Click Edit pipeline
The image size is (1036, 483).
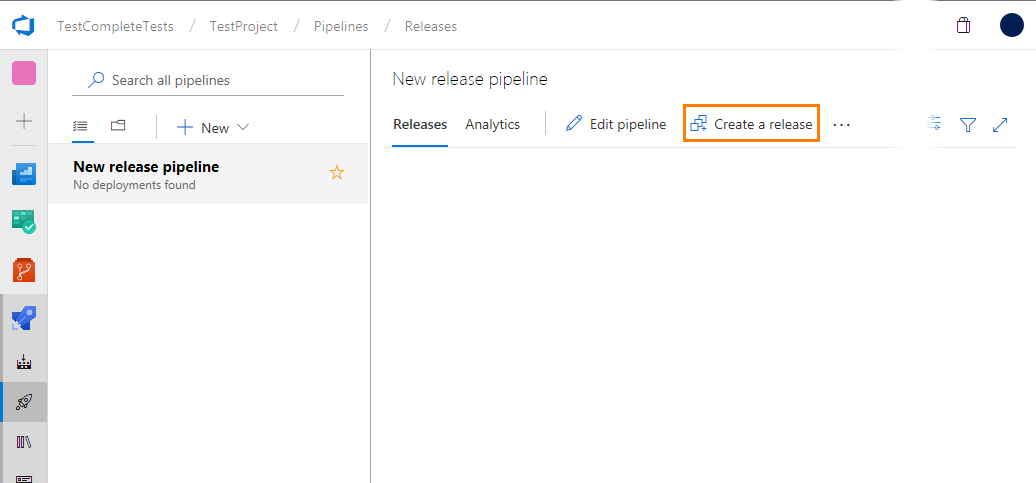click(x=616, y=124)
